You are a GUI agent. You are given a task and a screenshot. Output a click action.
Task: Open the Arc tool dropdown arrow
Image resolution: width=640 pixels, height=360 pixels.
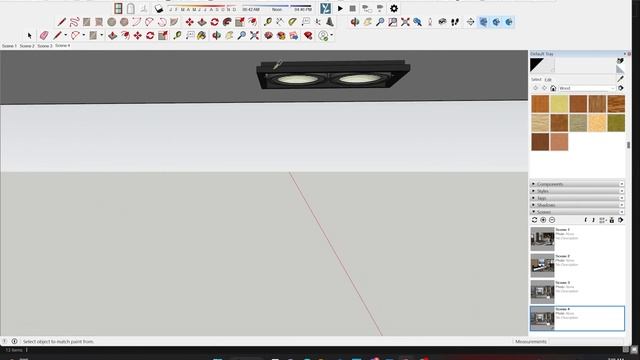click(83, 35)
